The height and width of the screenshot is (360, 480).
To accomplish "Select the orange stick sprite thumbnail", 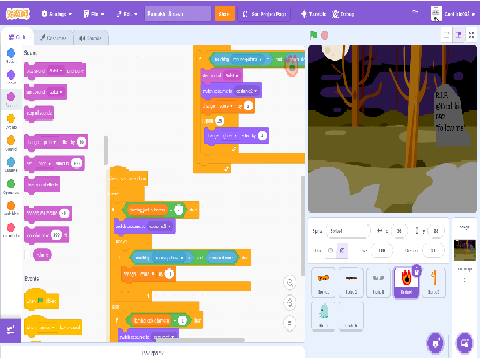I will click(433, 282).
